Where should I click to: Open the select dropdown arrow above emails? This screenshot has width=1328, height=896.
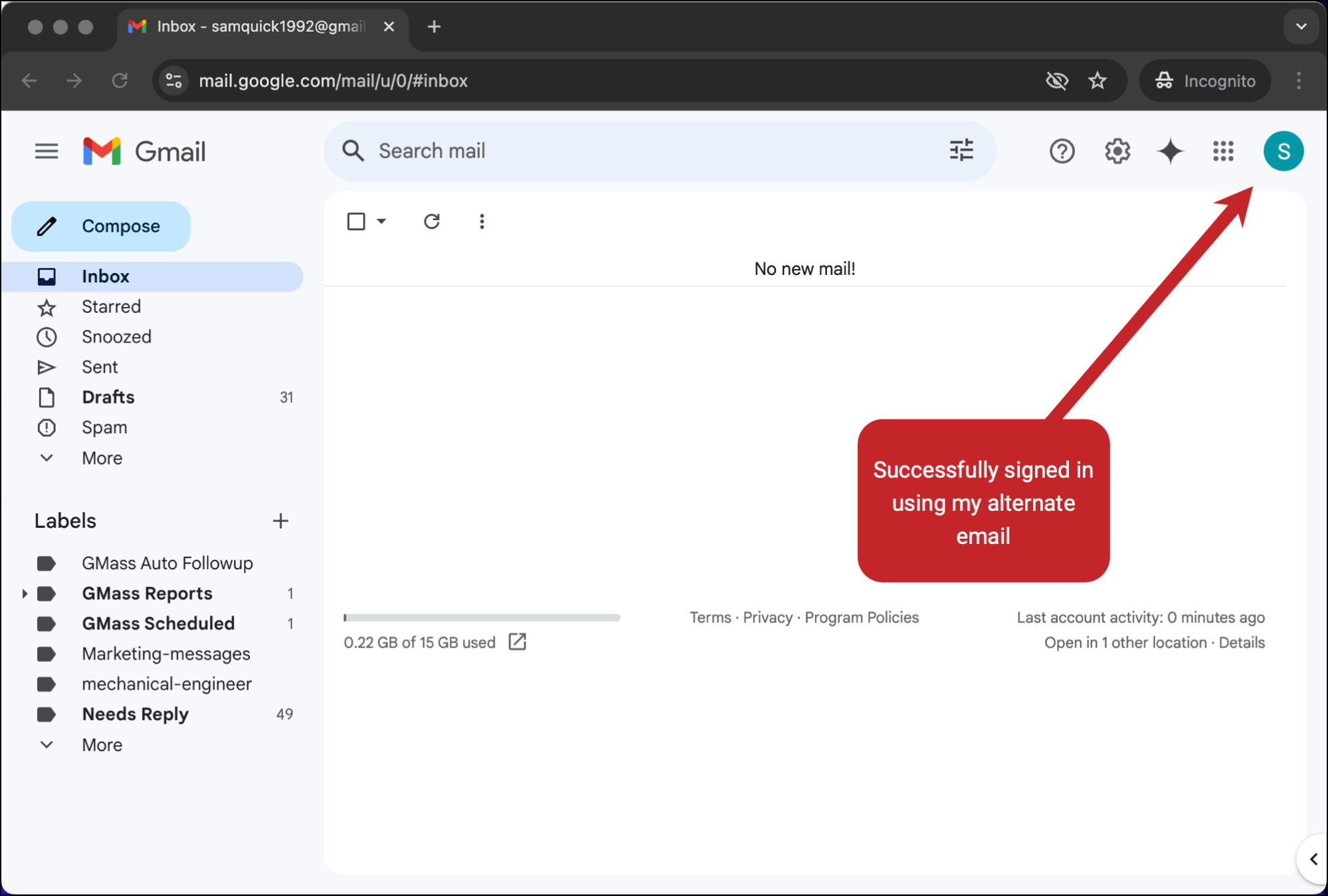pyautogui.click(x=381, y=221)
